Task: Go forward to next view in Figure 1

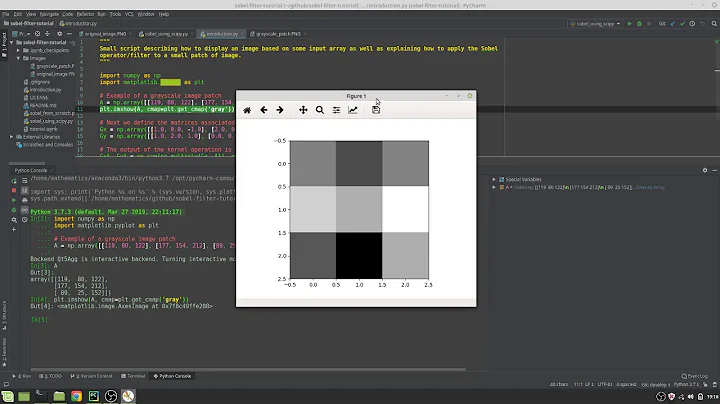Action: [x=280, y=110]
